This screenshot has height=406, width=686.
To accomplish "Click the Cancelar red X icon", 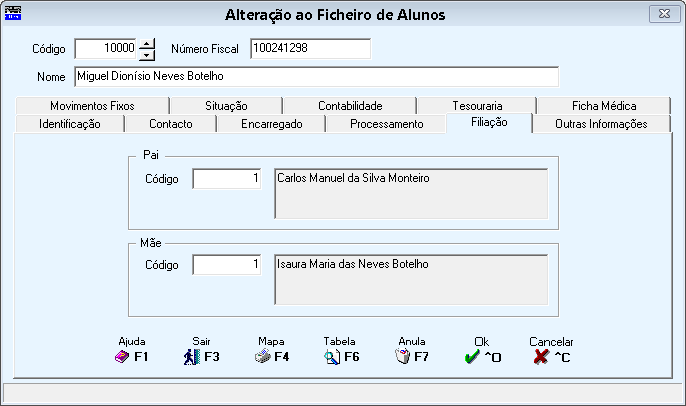I will [x=542, y=356].
